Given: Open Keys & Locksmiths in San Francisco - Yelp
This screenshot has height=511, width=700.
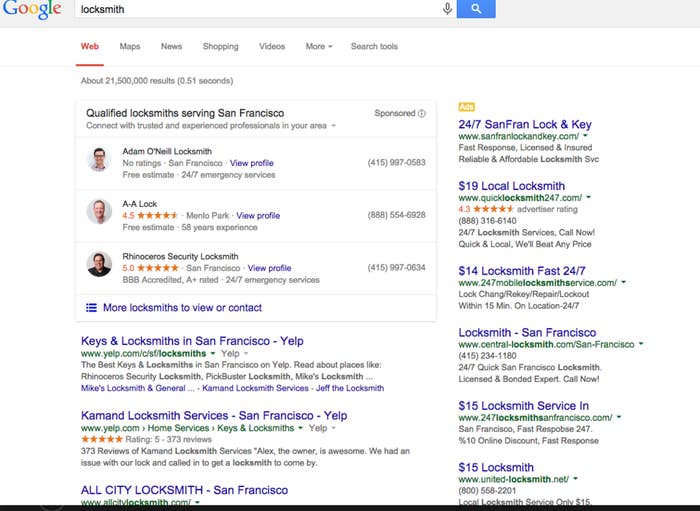Looking at the screenshot, I should [192, 341].
